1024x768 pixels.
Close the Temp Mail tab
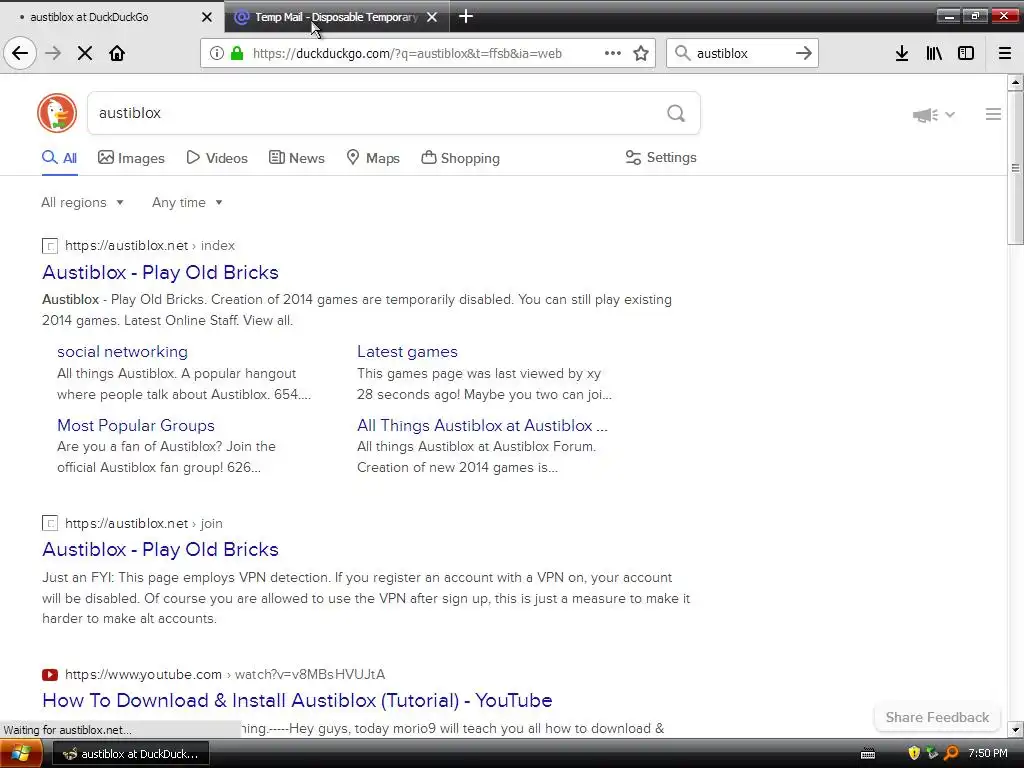(432, 17)
